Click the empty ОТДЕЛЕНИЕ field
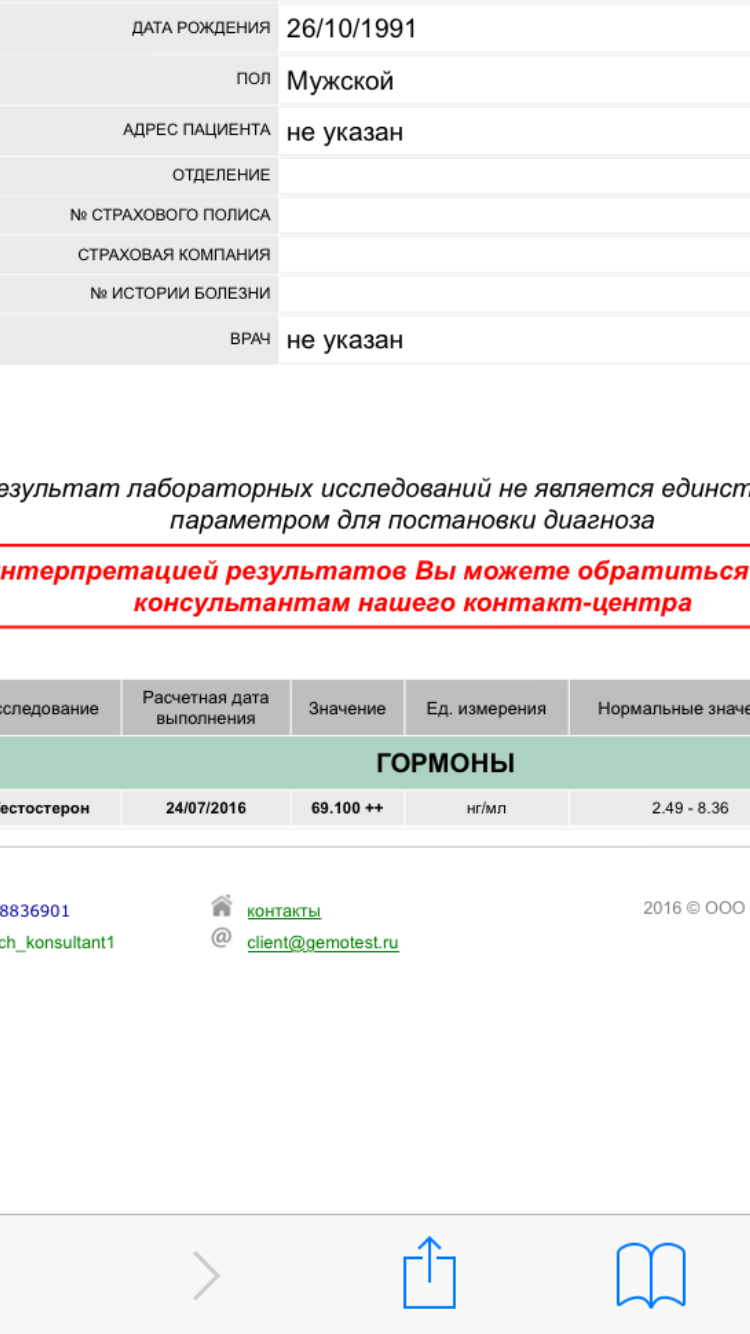The width and height of the screenshot is (750, 1334). tap(513, 175)
